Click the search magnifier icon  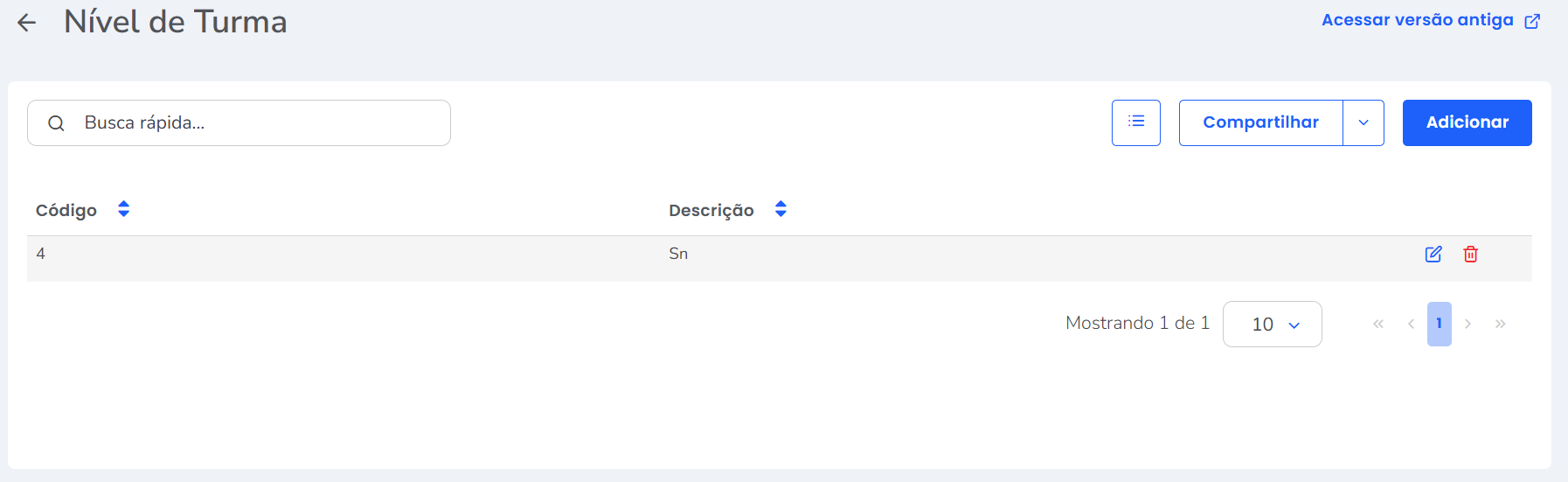click(x=56, y=123)
